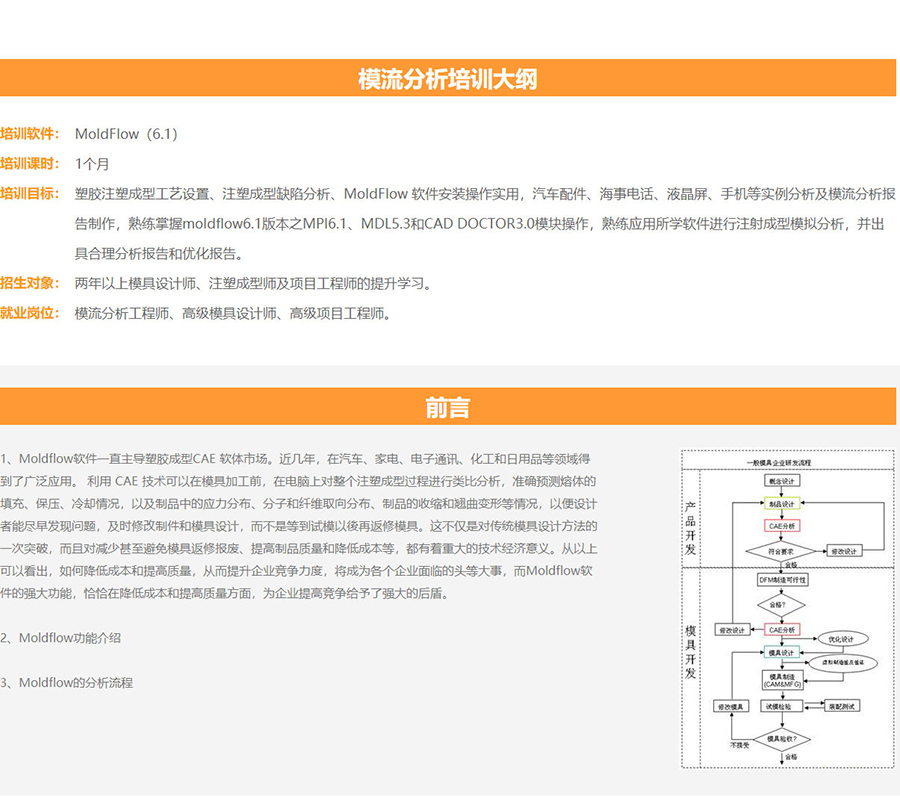Open the development process flowchart image
Image resolution: width=900 pixels, height=796 pixels.
point(788,608)
